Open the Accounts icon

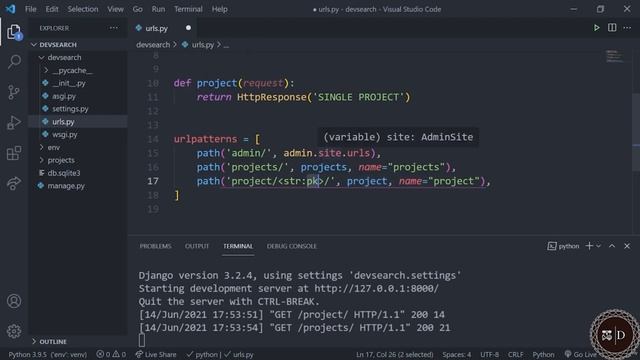[14, 301]
